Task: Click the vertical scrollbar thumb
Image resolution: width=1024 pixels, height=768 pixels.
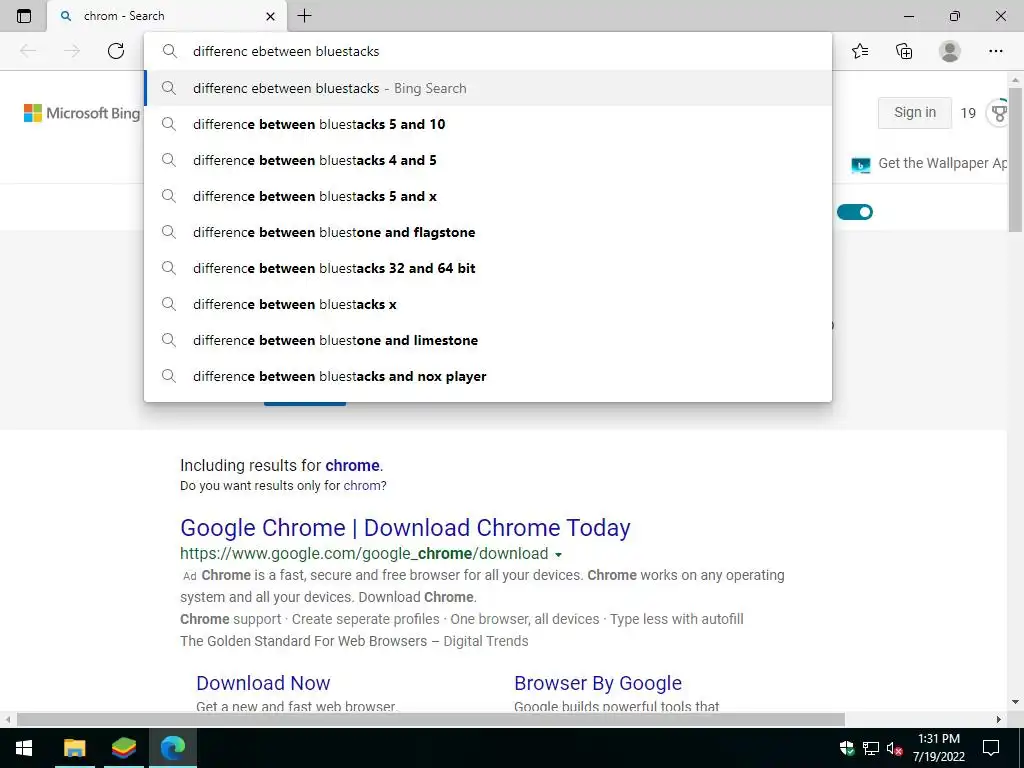Action: 1015,160
